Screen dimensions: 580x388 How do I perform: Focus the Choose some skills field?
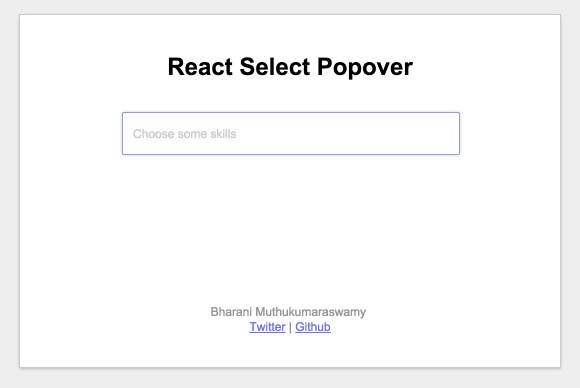[291, 134]
